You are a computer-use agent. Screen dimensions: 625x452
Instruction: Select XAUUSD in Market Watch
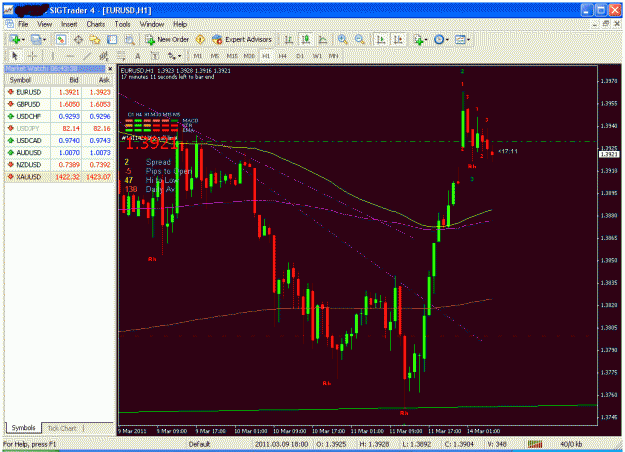[59, 177]
